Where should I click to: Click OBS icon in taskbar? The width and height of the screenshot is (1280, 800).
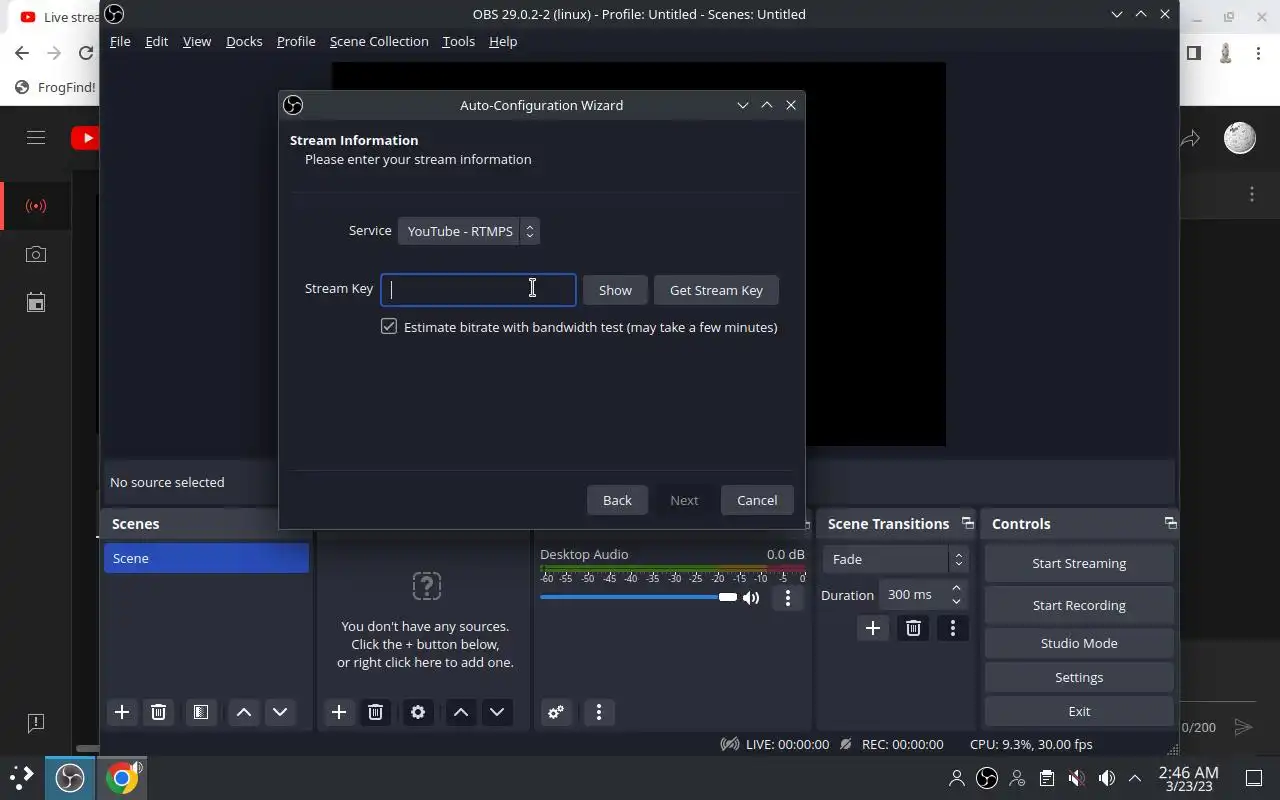point(70,778)
